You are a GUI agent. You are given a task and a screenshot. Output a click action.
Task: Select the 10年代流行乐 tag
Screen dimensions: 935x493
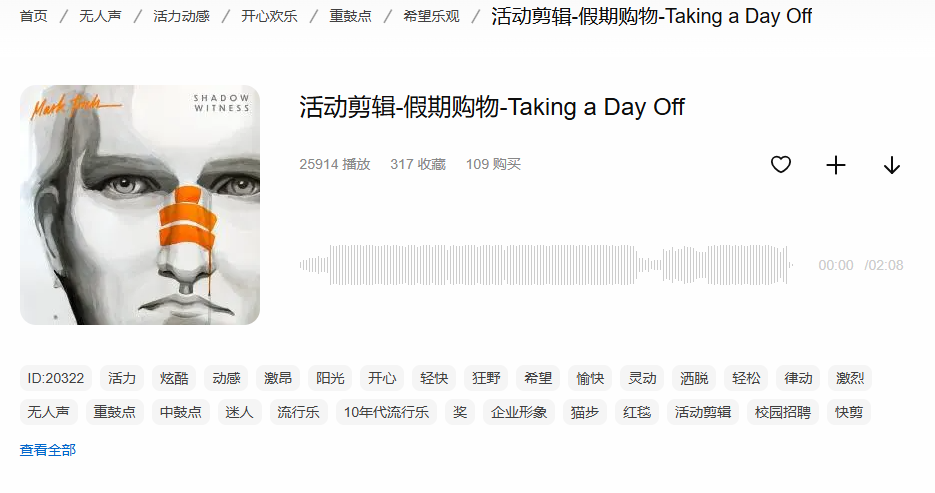coord(386,413)
